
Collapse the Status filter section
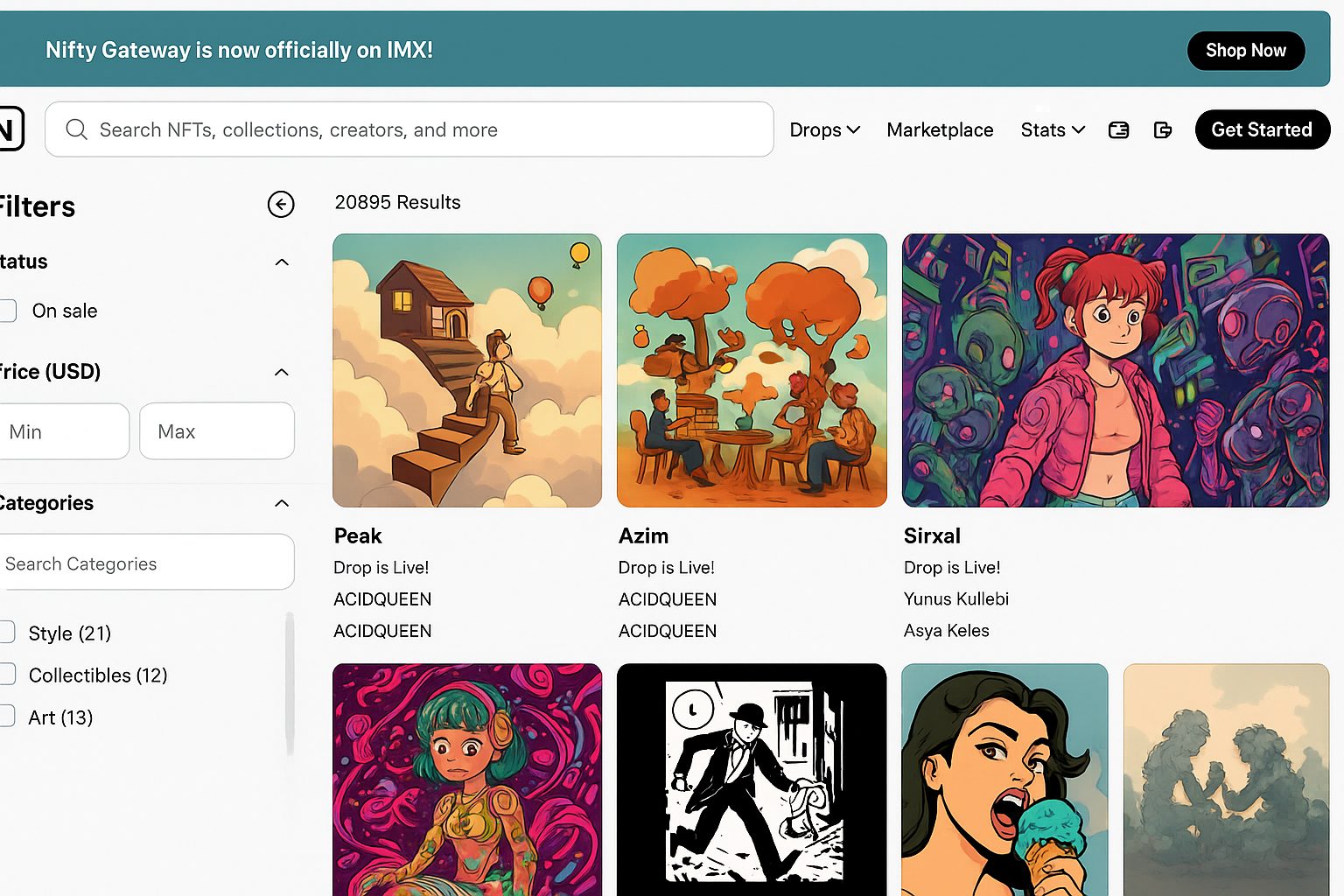click(x=282, y=262)
